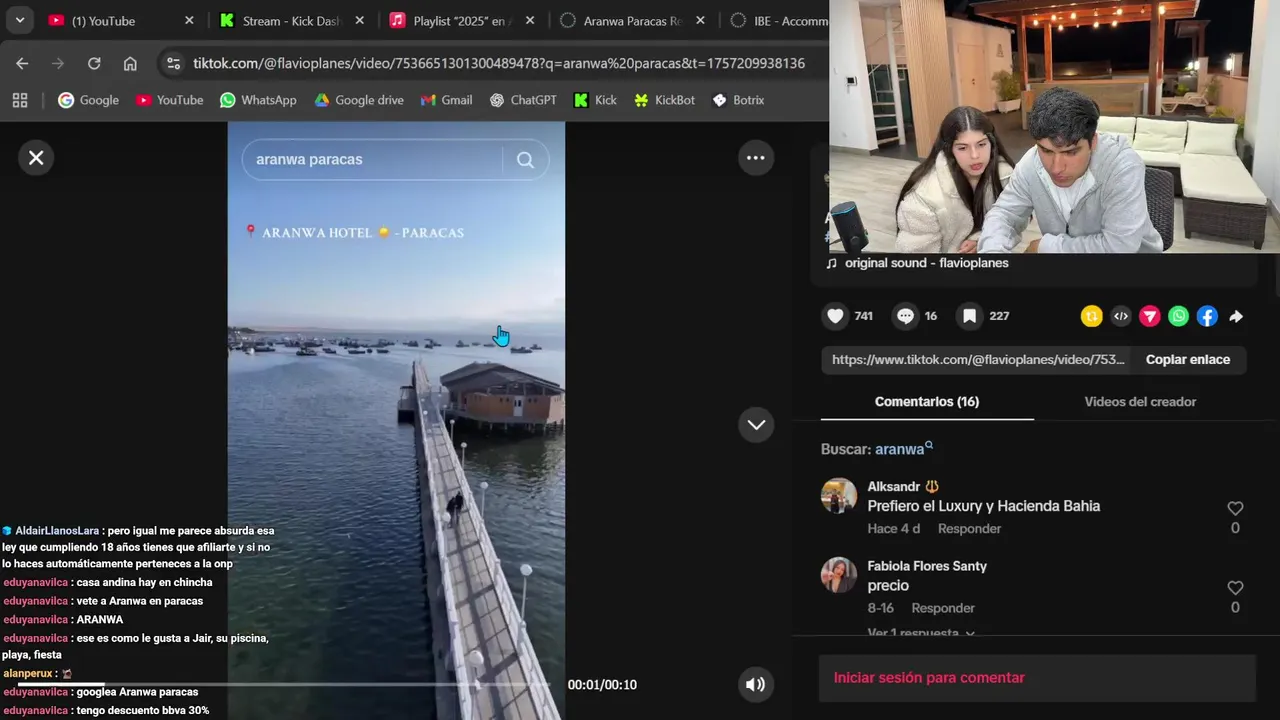The height and width of the screenshot is (720, 1280).
Task: Close the (1) YouTube tab
Action: pos(189,21)
